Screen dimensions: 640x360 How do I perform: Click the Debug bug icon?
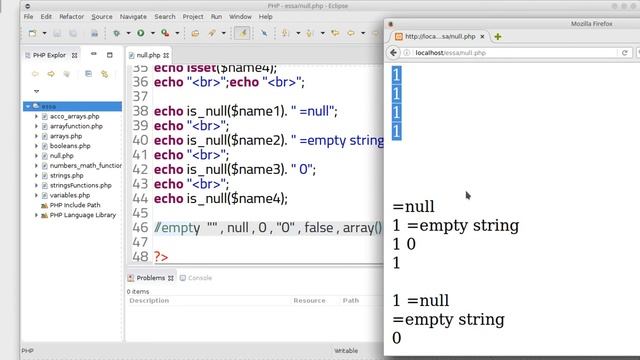click(117, 33)
